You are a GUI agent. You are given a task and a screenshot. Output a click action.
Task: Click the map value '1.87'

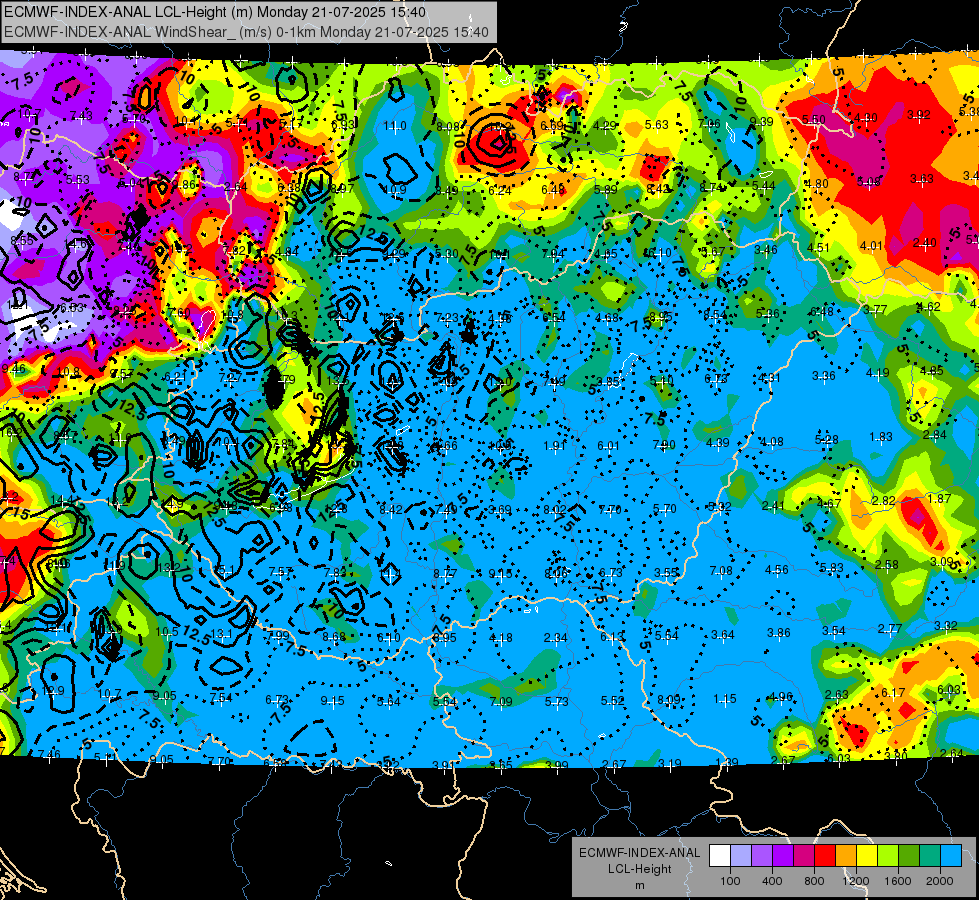pos(939,498)
